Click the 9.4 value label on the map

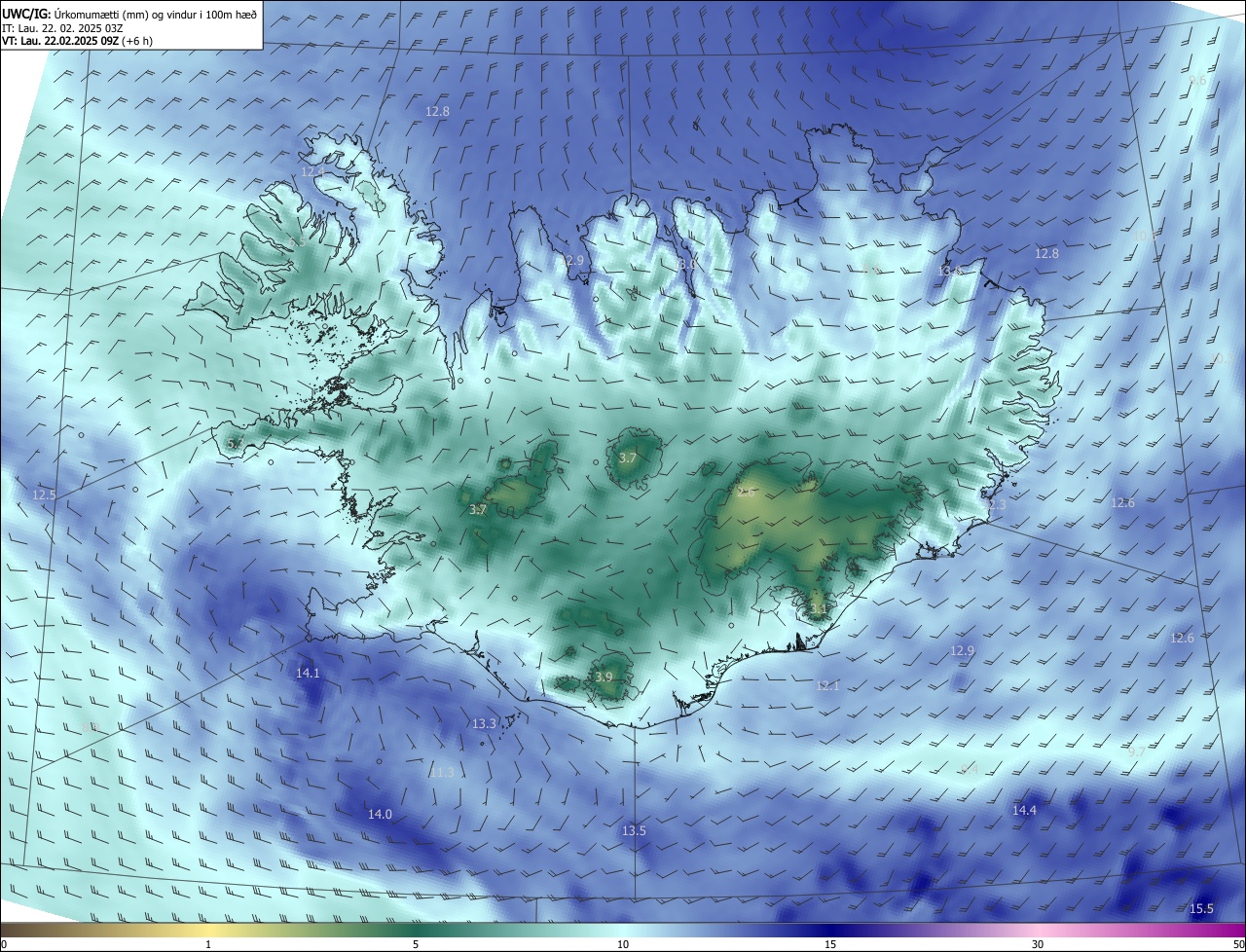[969, 770]
